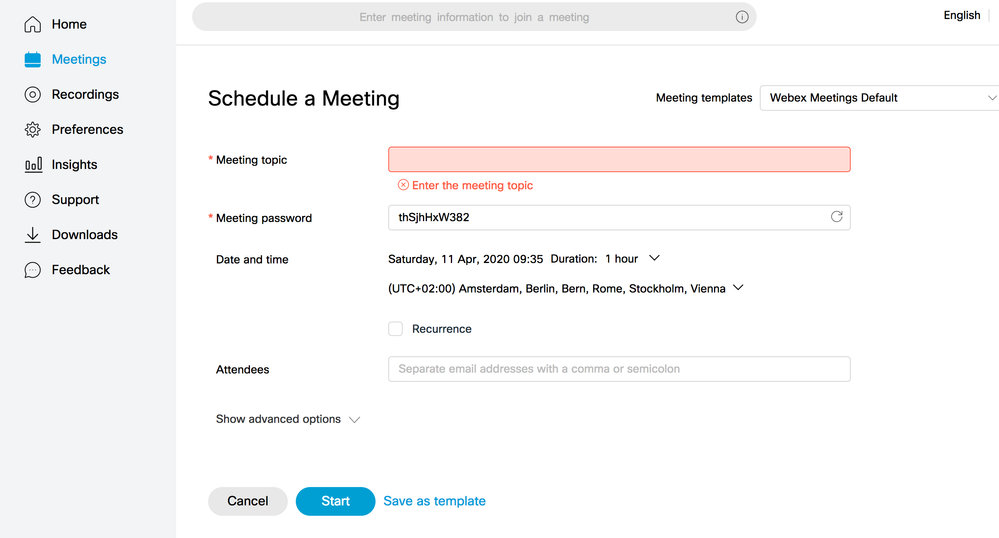Click the Save as template link
The width and height of the screenshot is (999, 538).
(435, 501)
